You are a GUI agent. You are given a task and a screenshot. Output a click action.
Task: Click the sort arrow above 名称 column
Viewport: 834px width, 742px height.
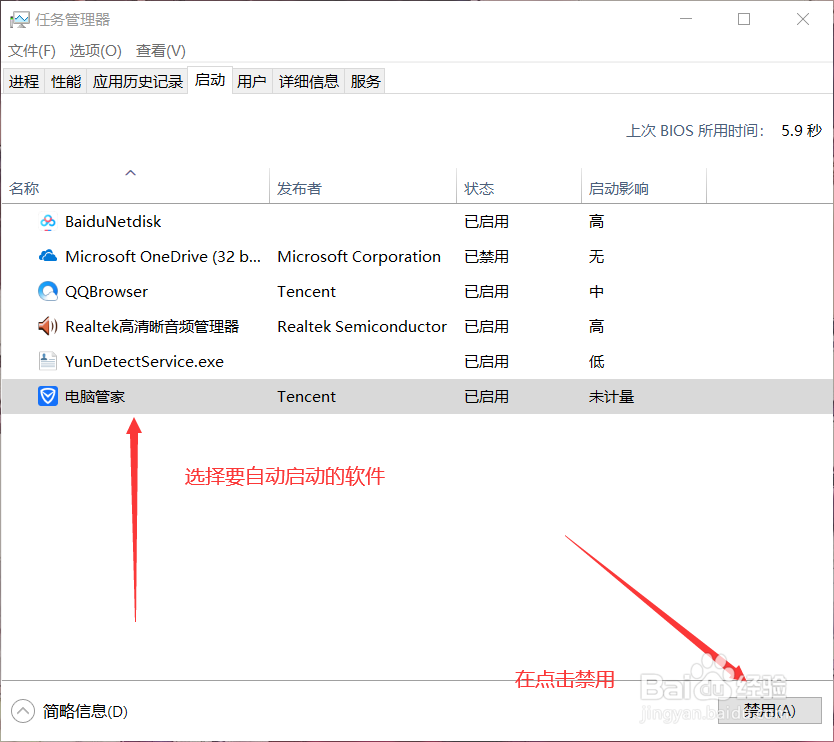coord(130,173)
